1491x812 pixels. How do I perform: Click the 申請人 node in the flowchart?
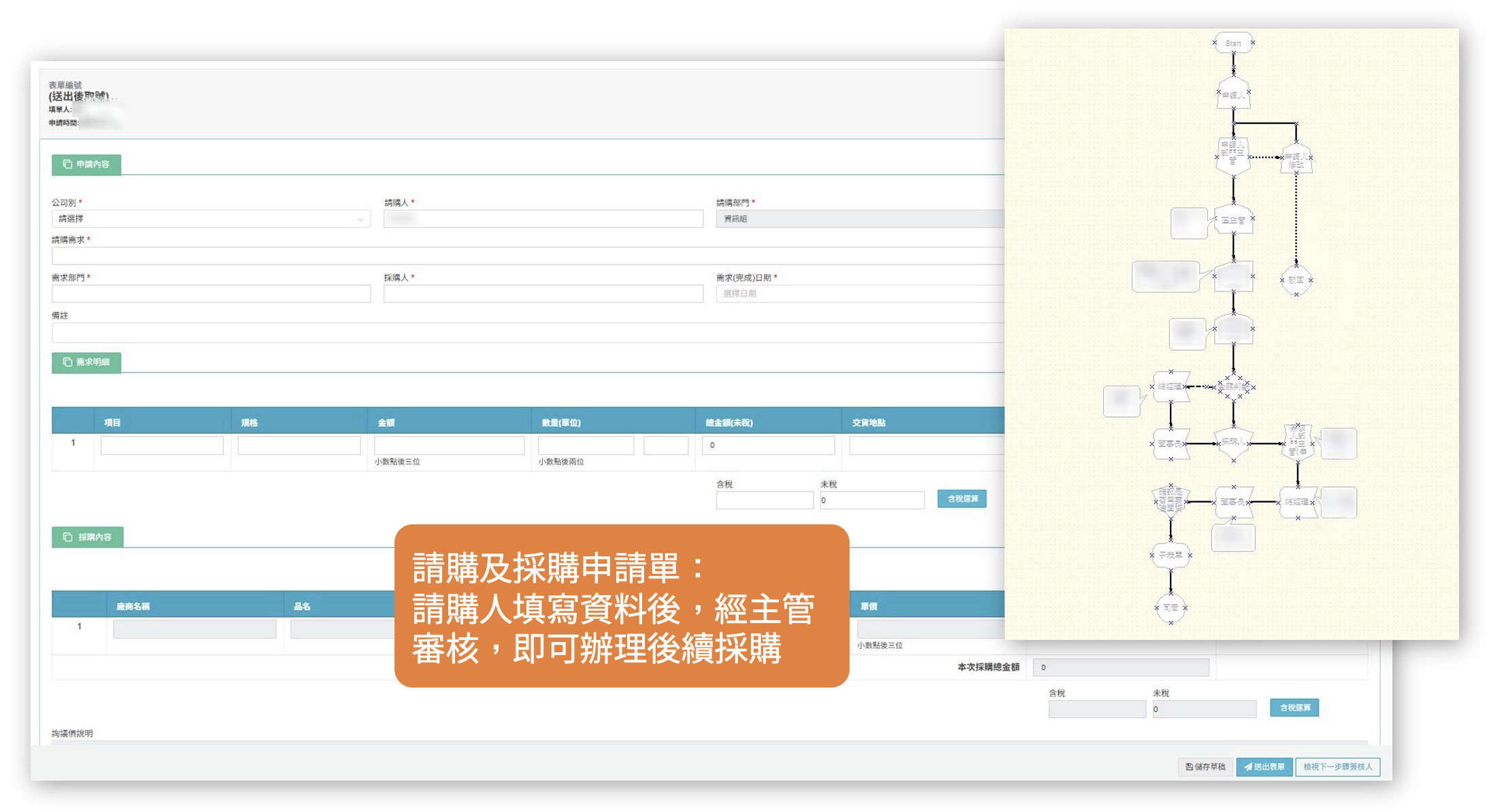click(1233, 95)
